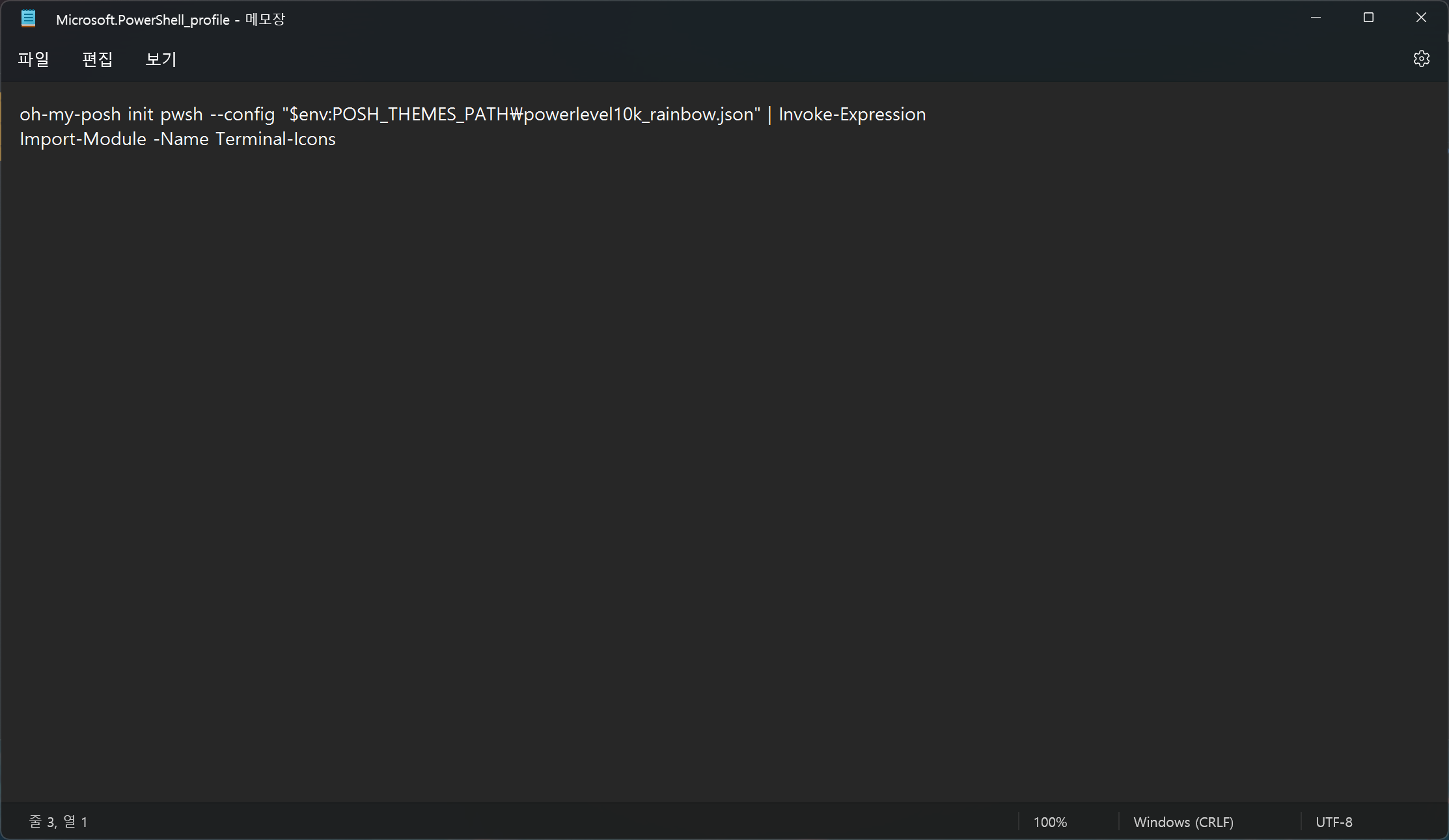
Task: Open the 파일 menu
Action: (x=33, y=59)
